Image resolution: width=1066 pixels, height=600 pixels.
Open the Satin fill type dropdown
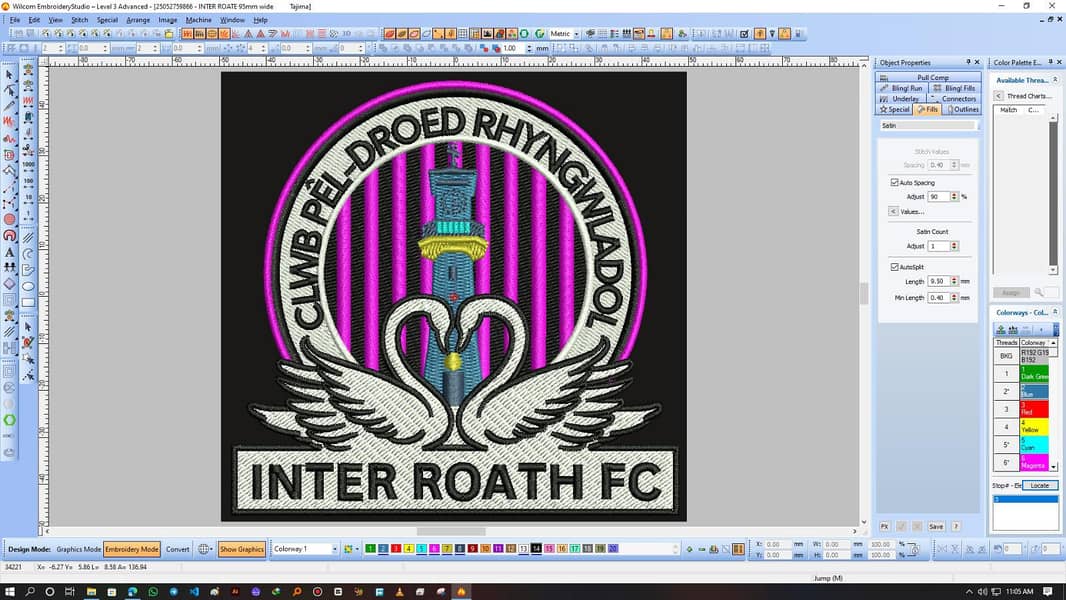coord(928,126)
